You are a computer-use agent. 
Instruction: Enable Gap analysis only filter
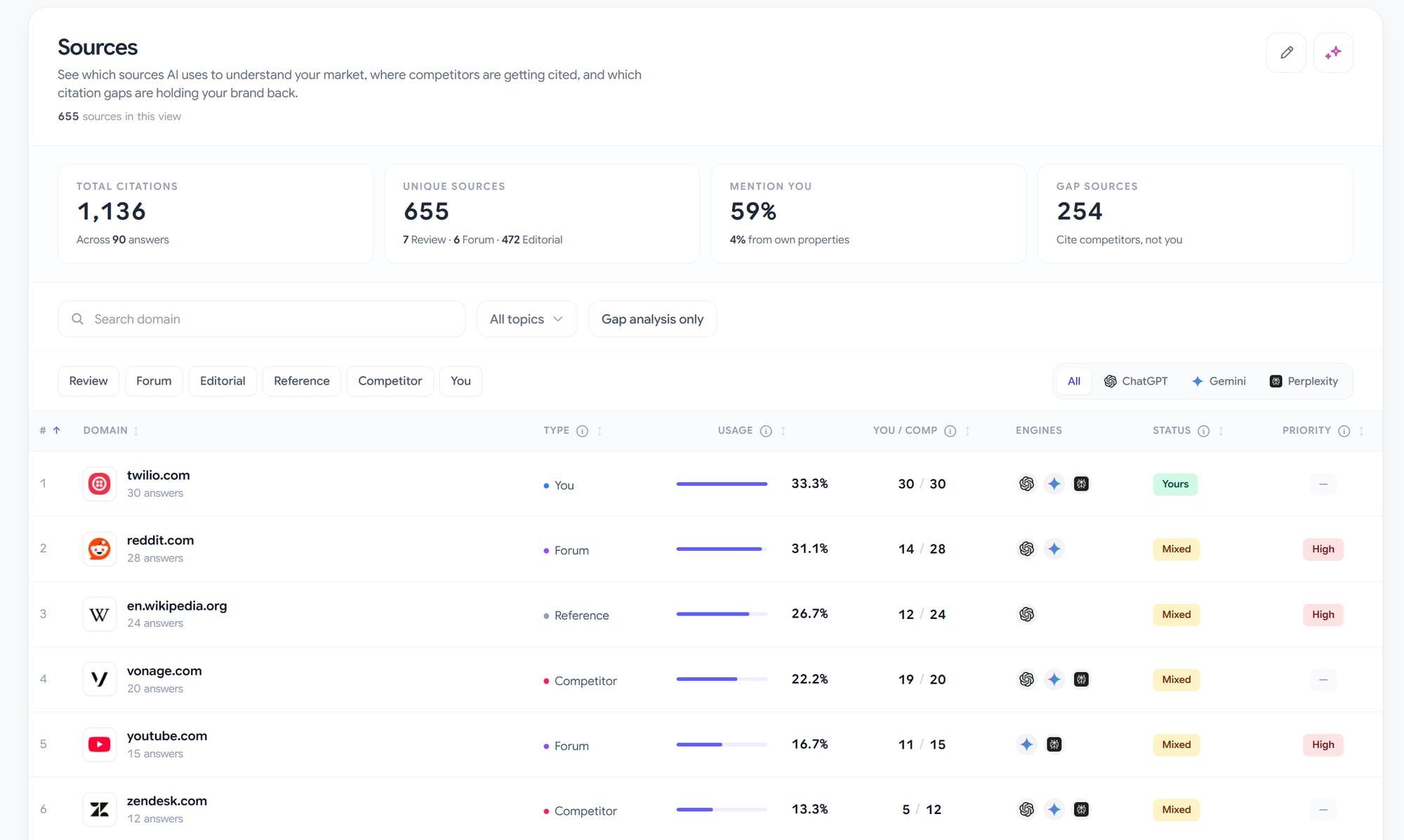(x=652, y=319)
